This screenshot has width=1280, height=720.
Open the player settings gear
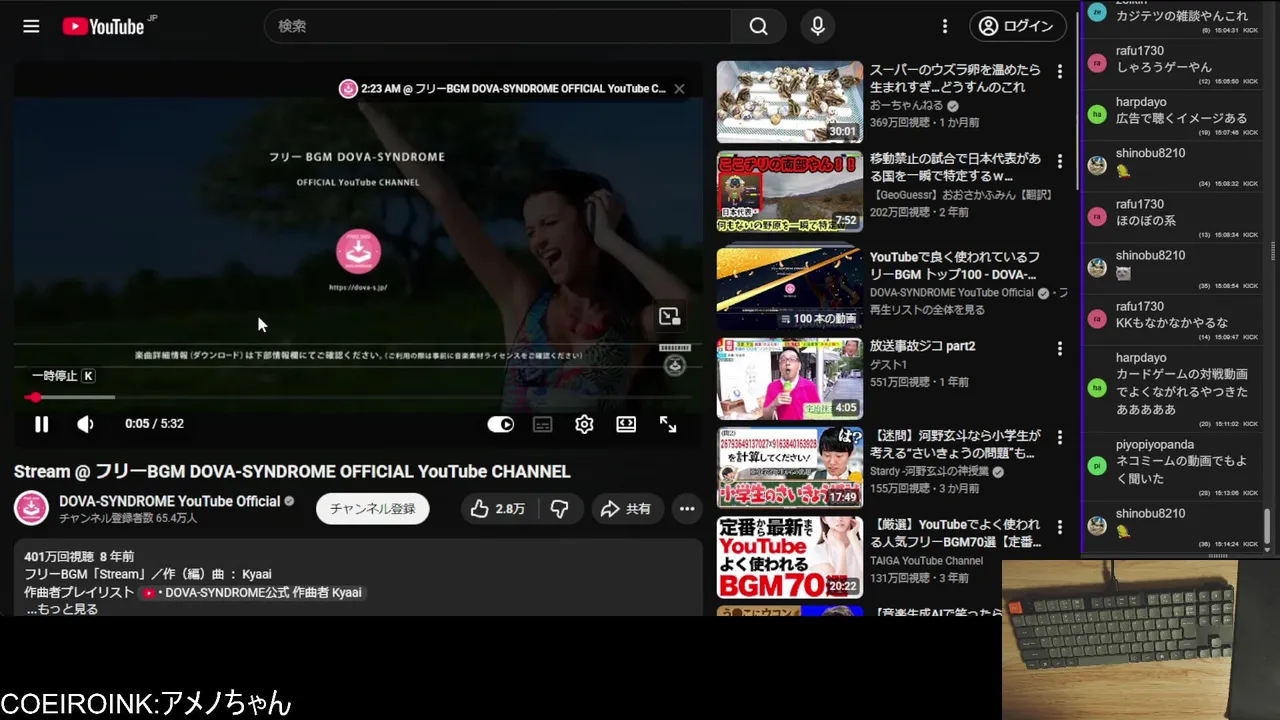(584, 424)
